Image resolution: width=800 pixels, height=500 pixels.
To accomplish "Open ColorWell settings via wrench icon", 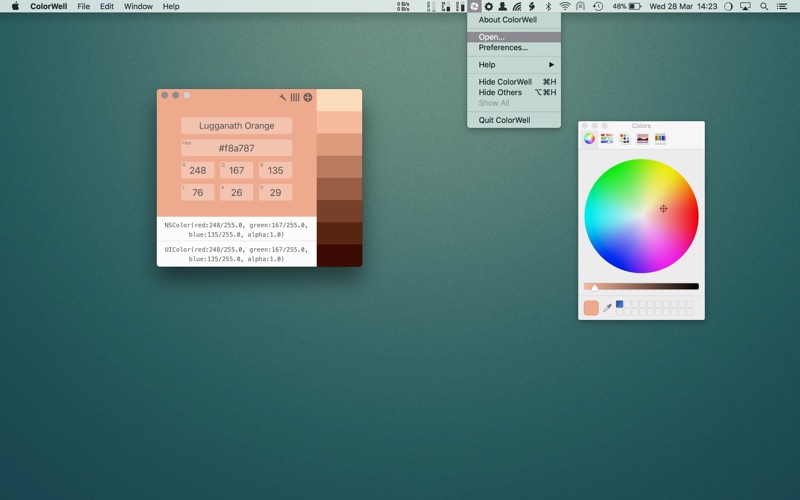I will point(282,97).
